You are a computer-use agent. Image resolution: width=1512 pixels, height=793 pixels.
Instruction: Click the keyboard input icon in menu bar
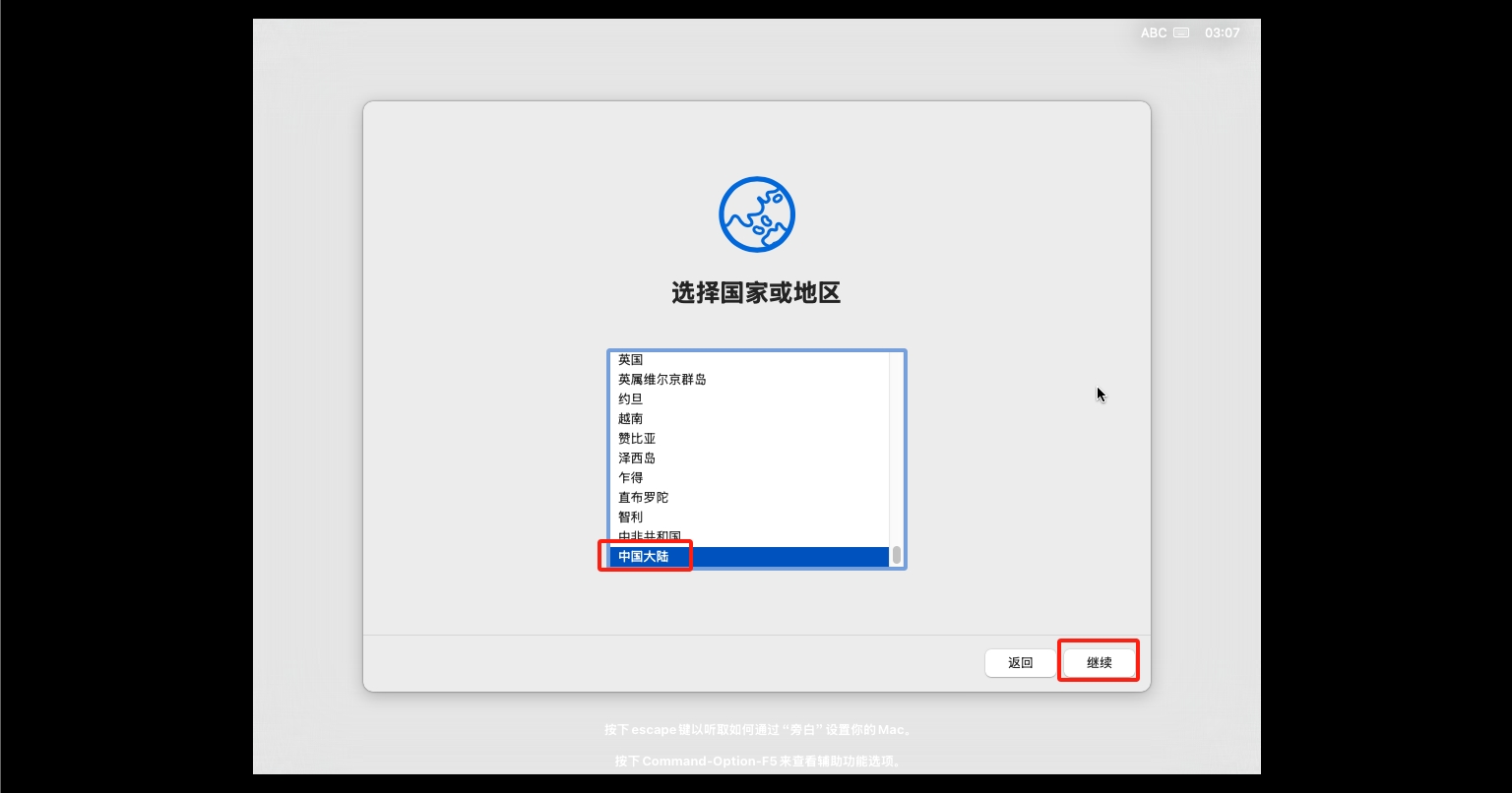click(1182, 32)
